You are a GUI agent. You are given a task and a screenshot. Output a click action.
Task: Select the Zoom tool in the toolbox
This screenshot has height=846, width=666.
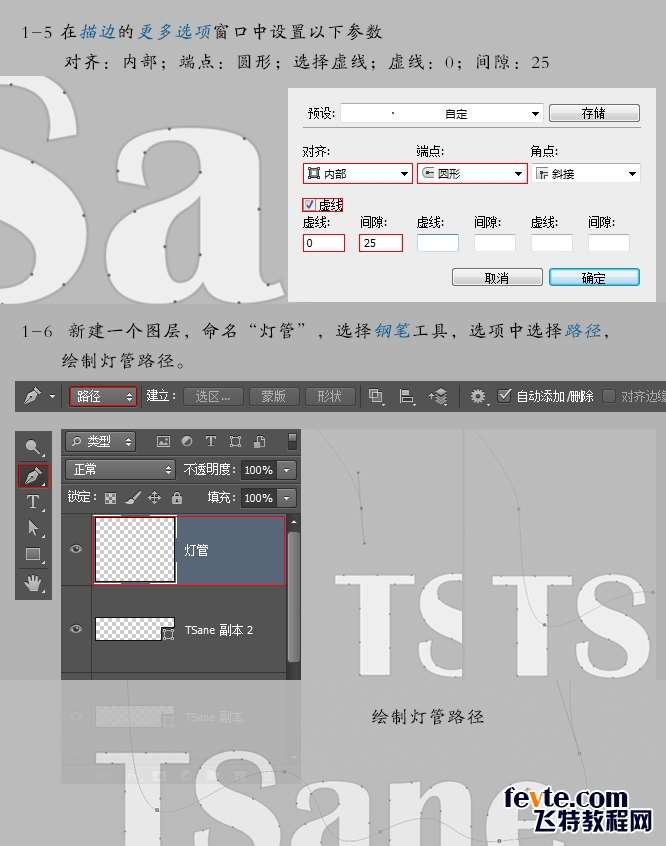pyautogui.click(x=33, y=447)
